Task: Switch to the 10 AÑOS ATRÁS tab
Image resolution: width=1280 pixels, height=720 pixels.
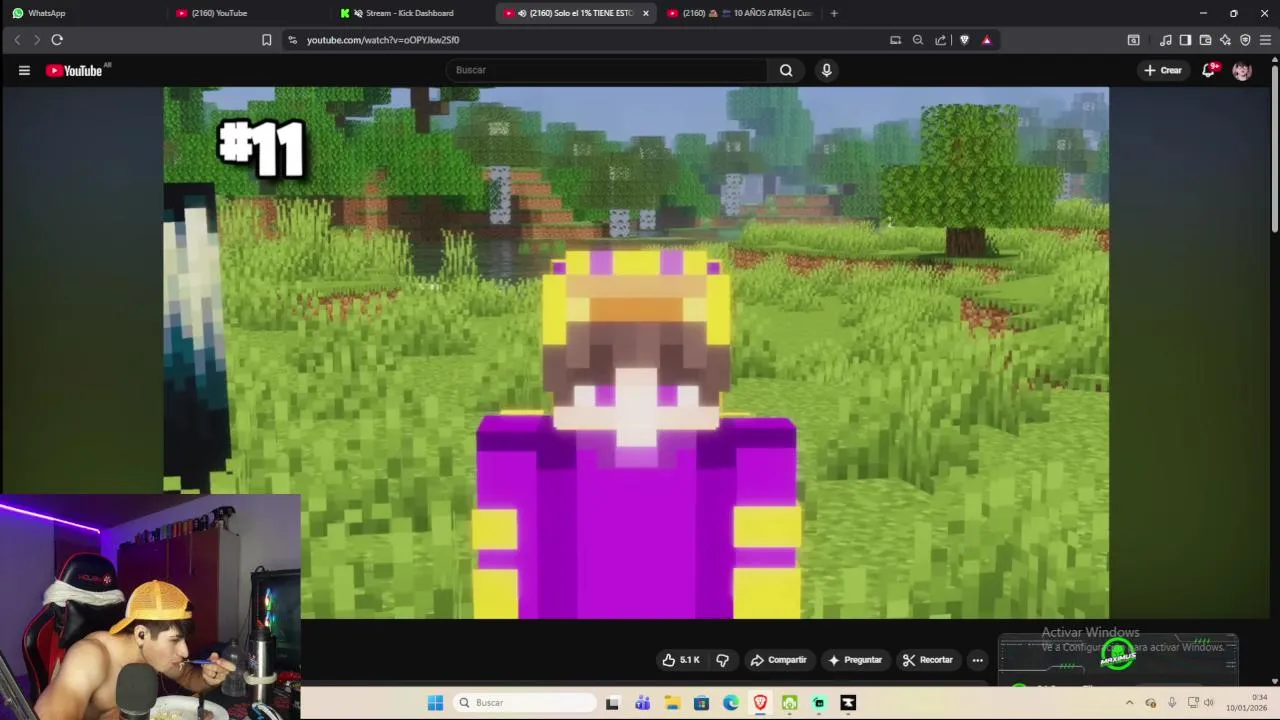Action: pyautogui.click(x=740, y=13)
